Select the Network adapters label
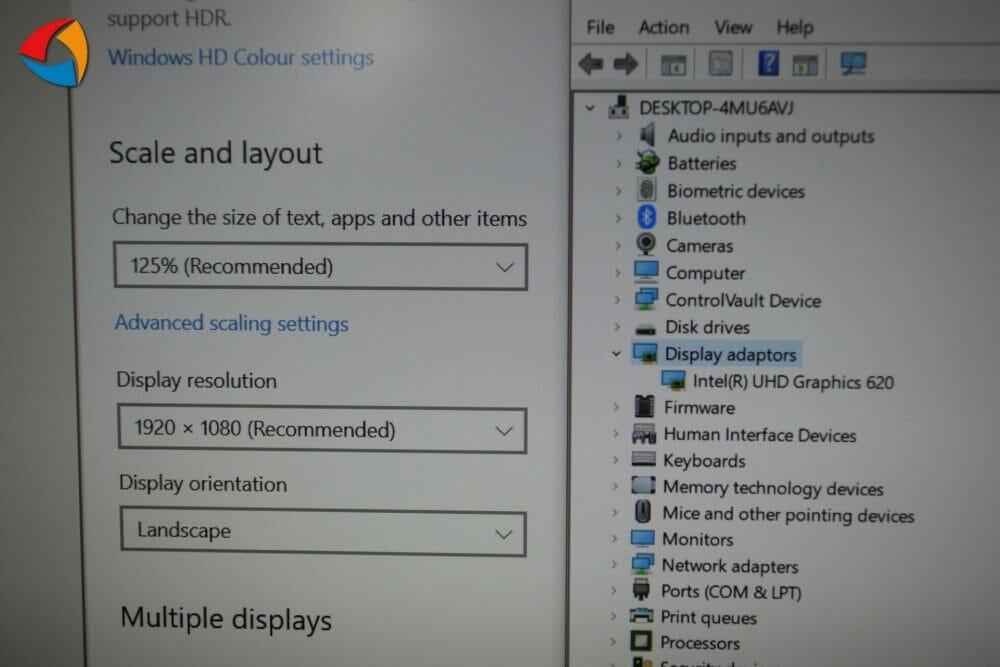This screenshot has width=1000, height=667. (x=730, y=566)
